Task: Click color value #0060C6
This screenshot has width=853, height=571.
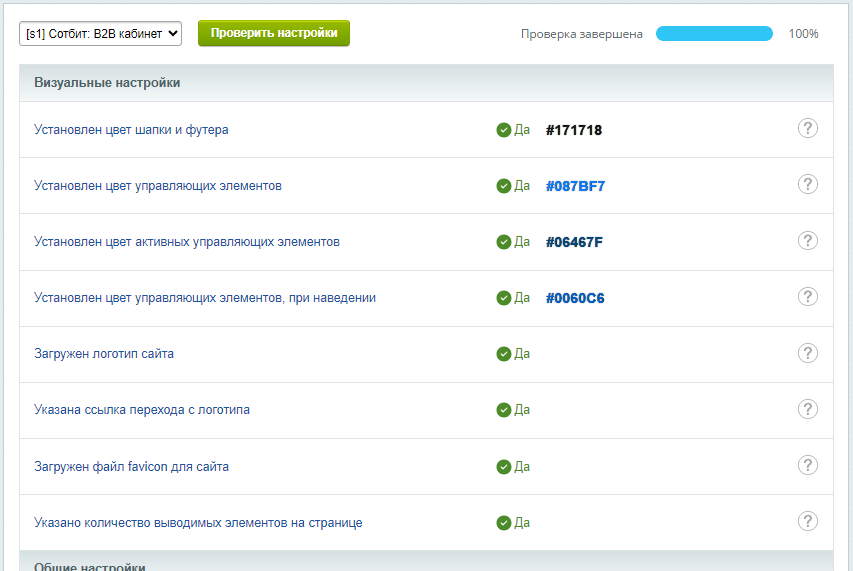Action: pos(575,299)
